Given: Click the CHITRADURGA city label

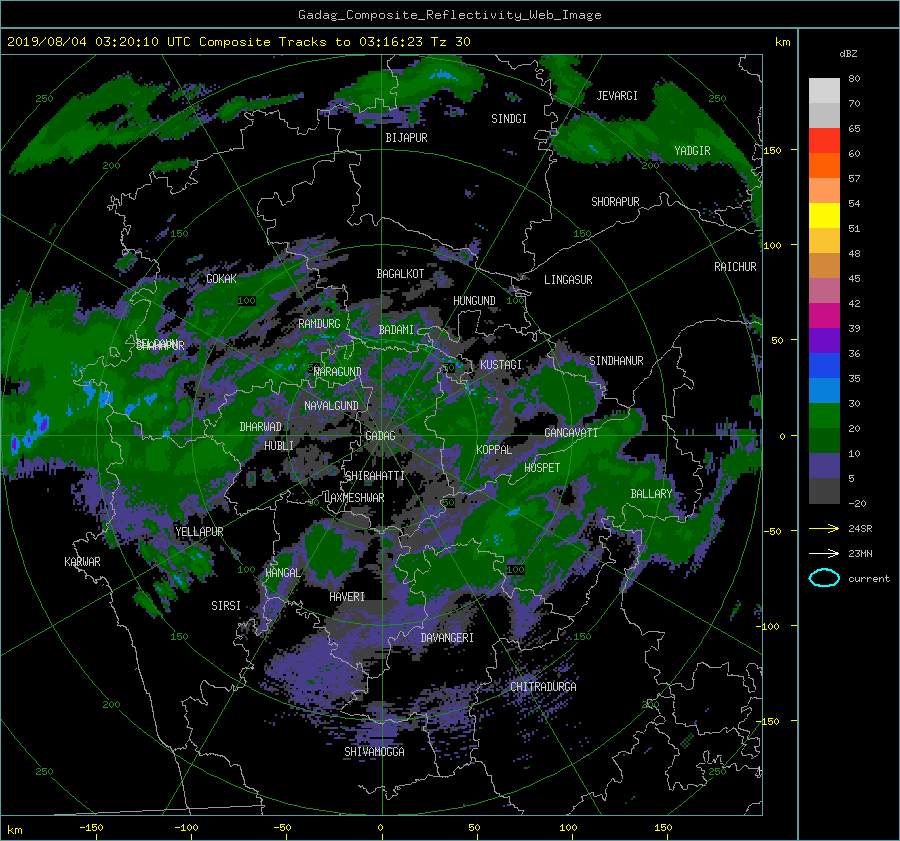Looking at the screenshot, I should coord(543,687).
